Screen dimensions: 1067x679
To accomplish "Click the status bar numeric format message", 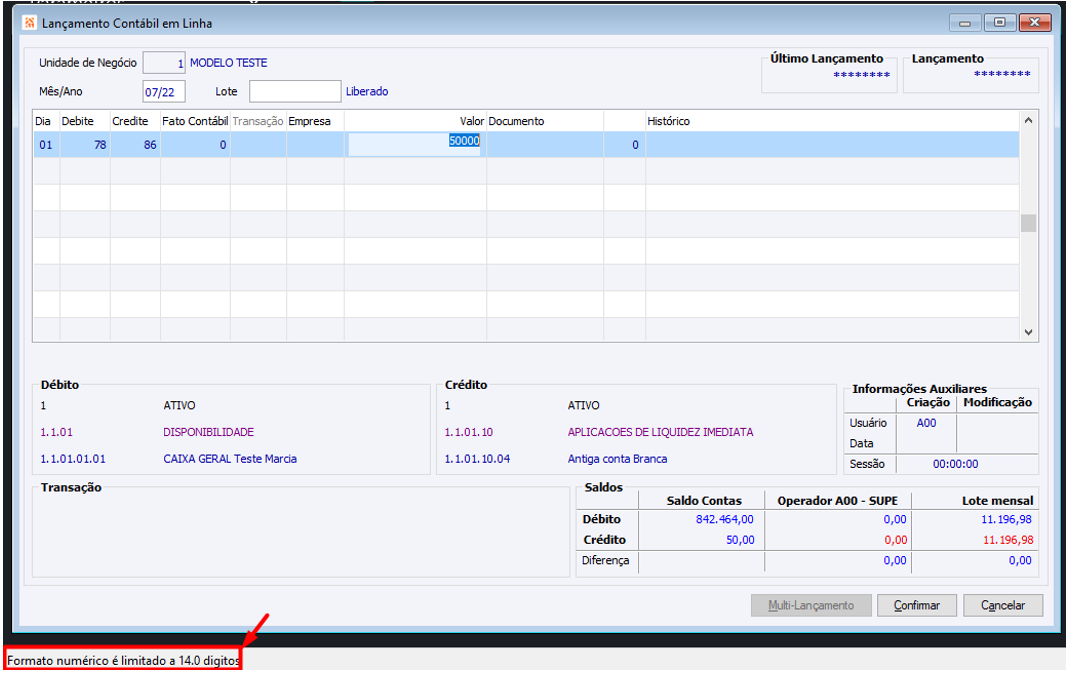I will [123, 661].
